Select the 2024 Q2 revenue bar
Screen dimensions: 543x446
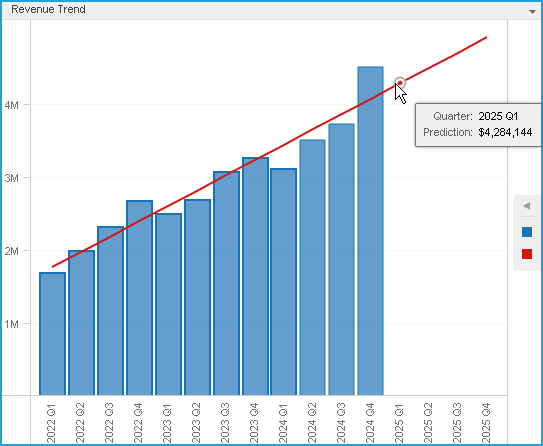[312, 267]
